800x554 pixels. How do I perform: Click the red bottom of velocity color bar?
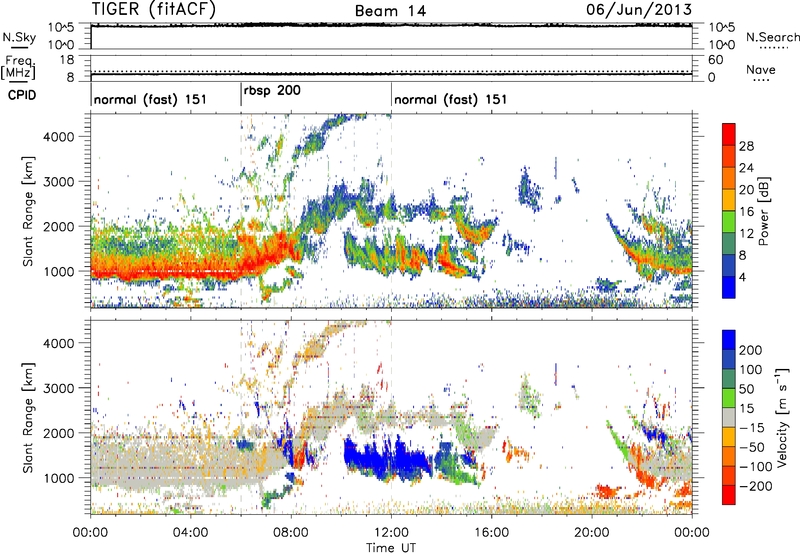pos(729,495)
